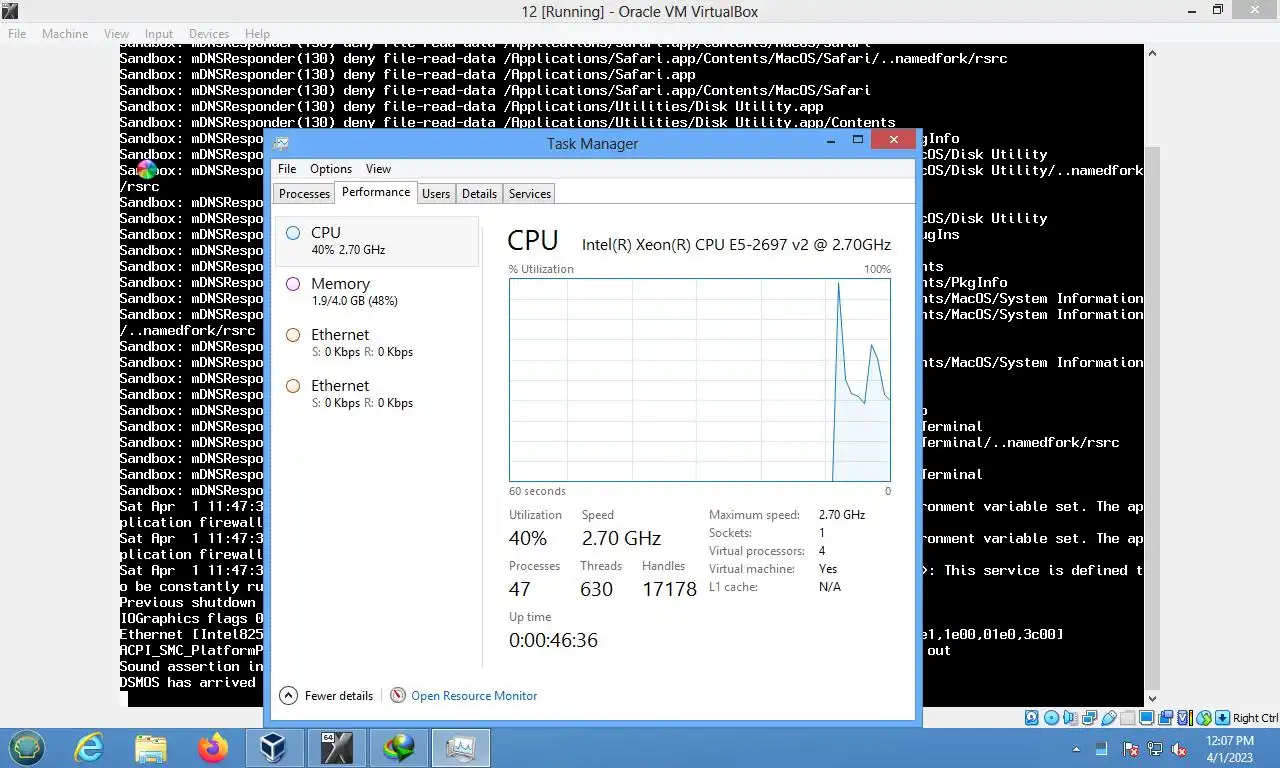
Task: Click the Speed value 2.70 GHz
Action: click(621, 538)
